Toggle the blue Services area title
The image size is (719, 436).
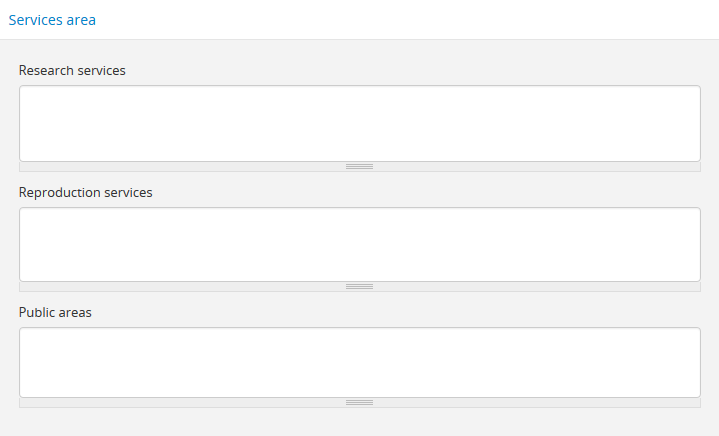[52, 19]
